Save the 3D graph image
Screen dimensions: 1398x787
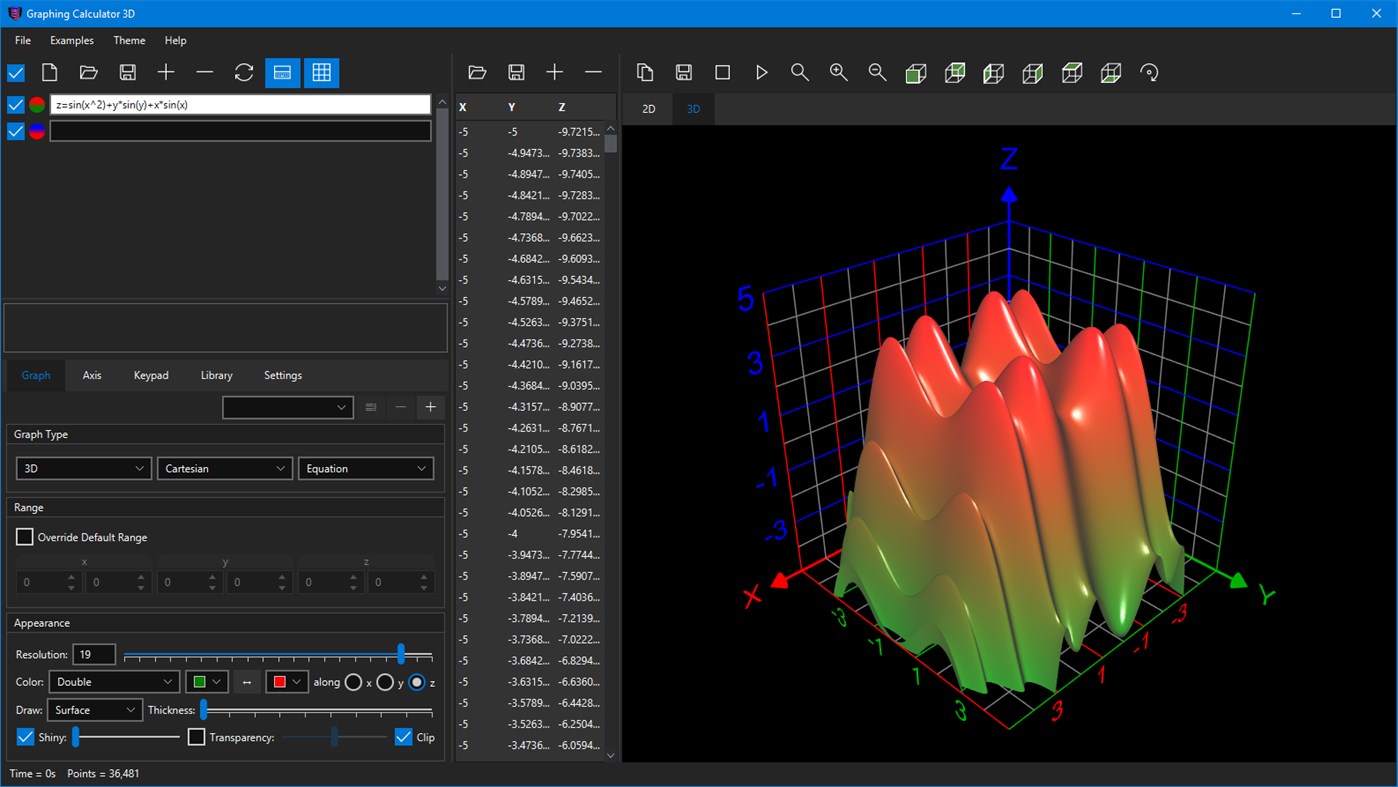pyautogui.click(x=684, y=72)
